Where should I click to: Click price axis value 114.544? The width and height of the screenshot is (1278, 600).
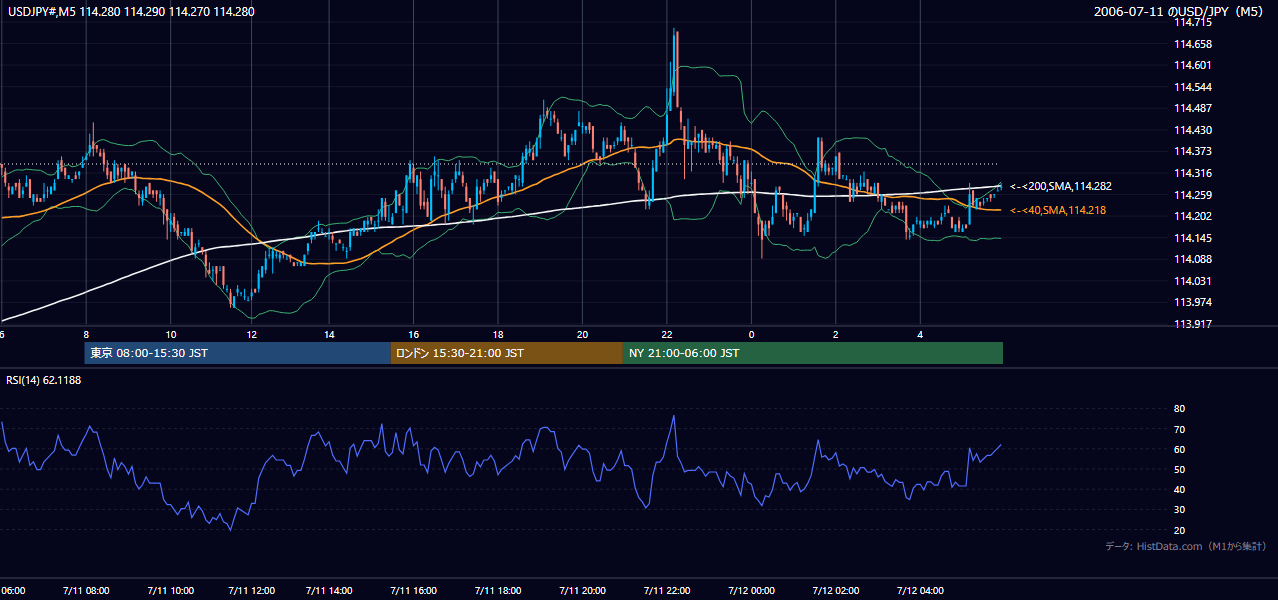tap(1192, 87)
